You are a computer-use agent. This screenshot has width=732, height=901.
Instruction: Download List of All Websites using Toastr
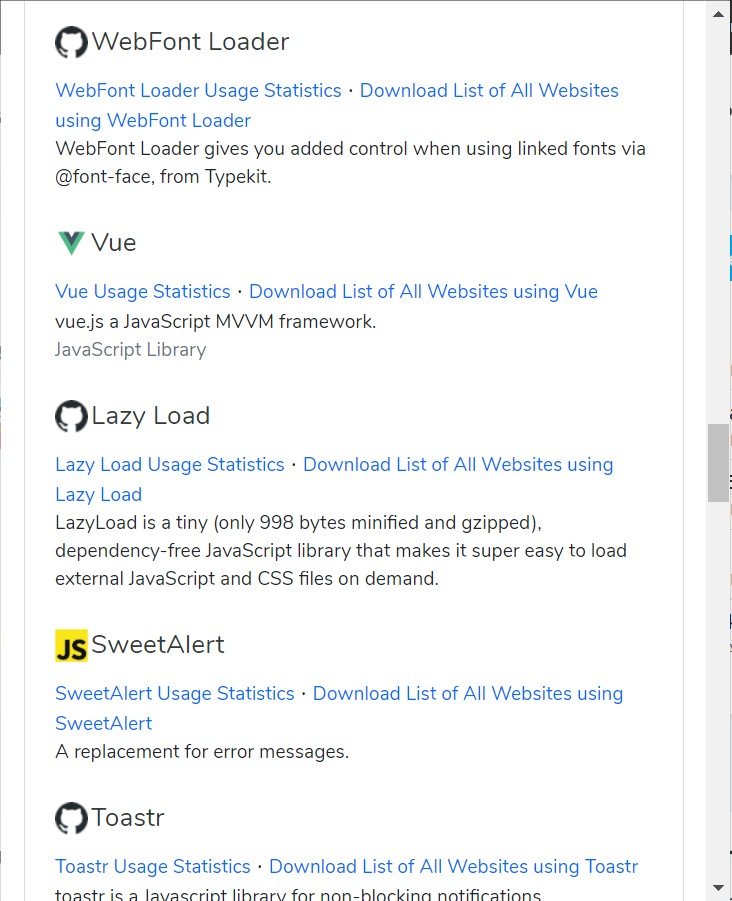click(x=453, y=867)
